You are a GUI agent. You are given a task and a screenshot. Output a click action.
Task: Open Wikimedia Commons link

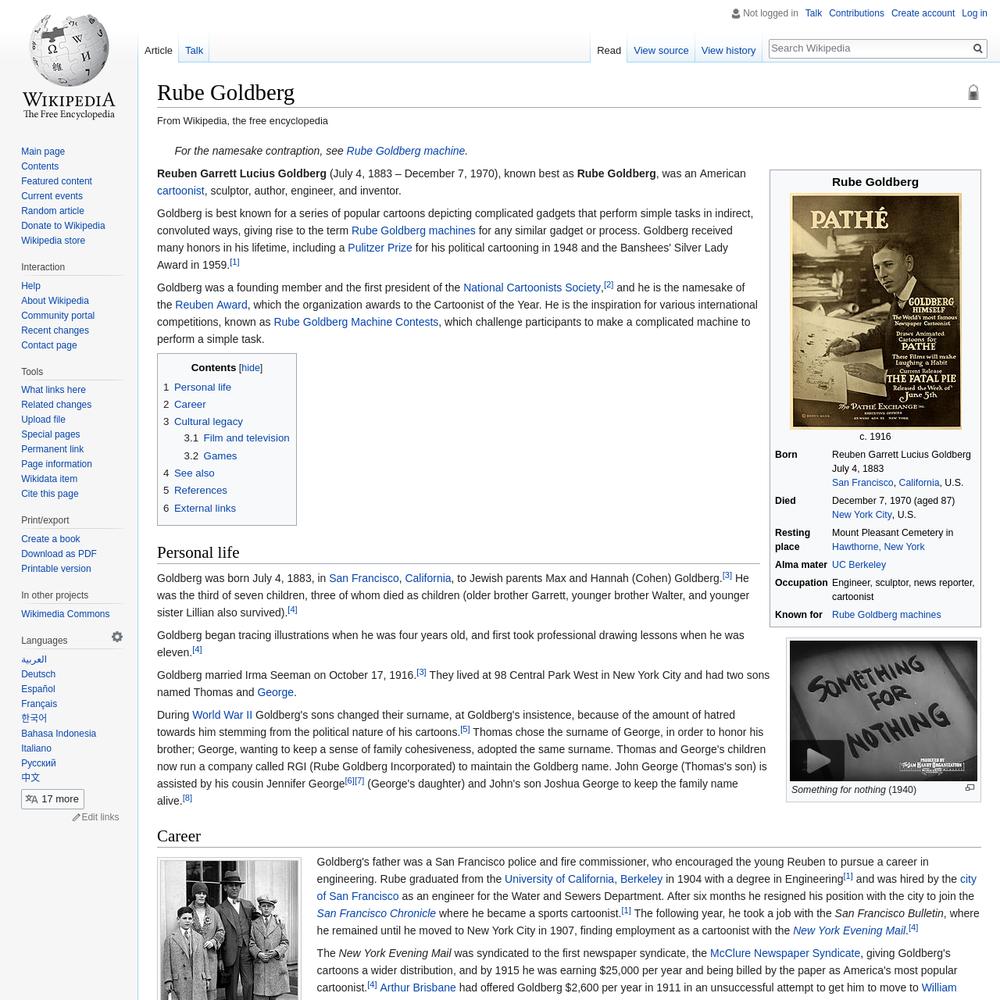pos(65,614)
